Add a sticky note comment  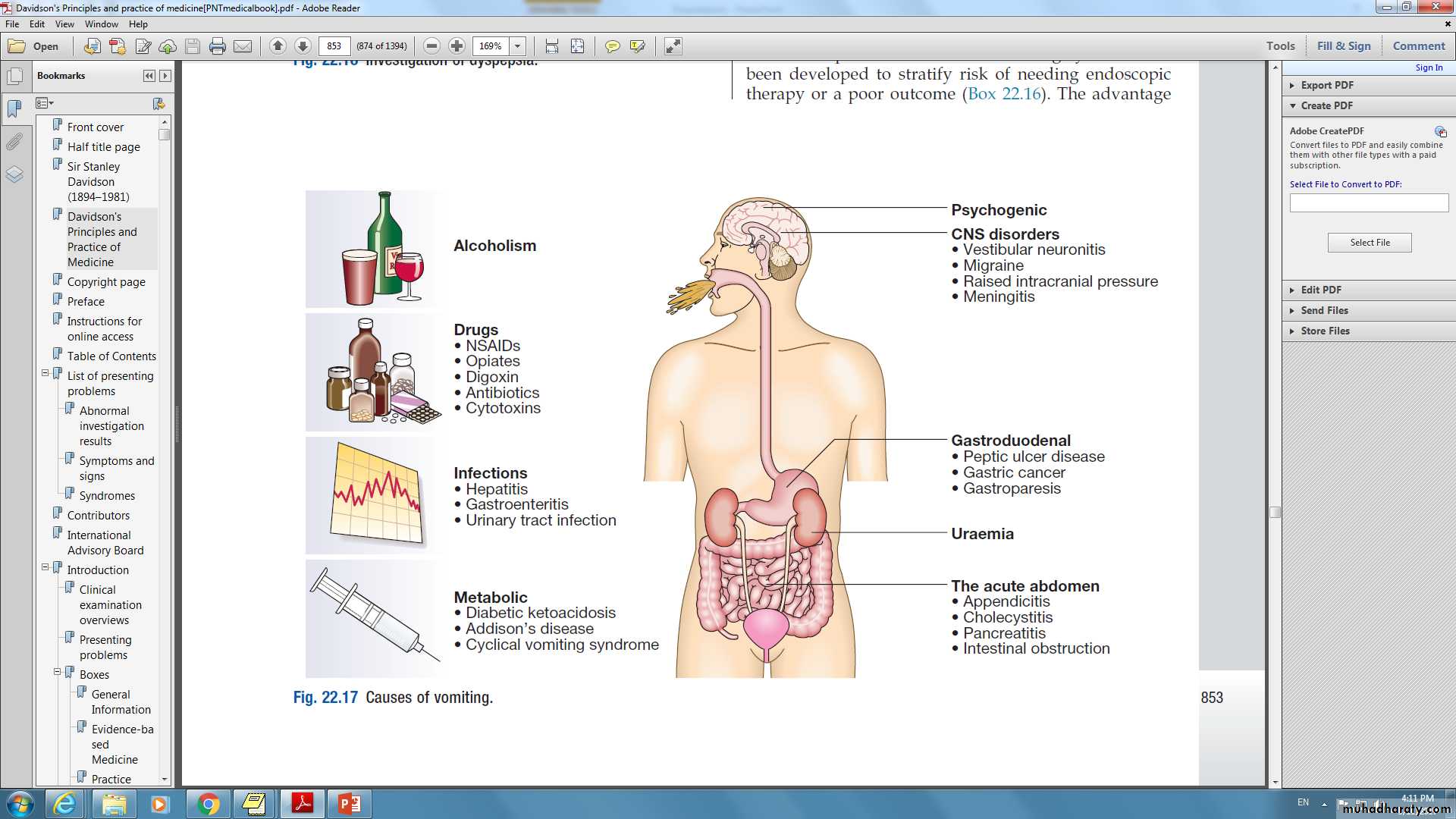coord(612,46)
